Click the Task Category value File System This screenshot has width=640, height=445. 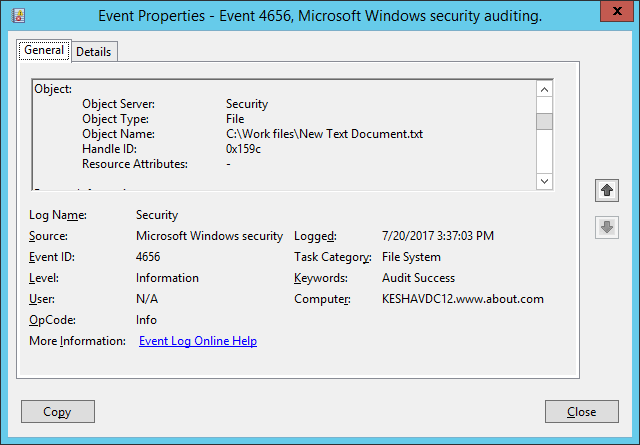(411, 257)
